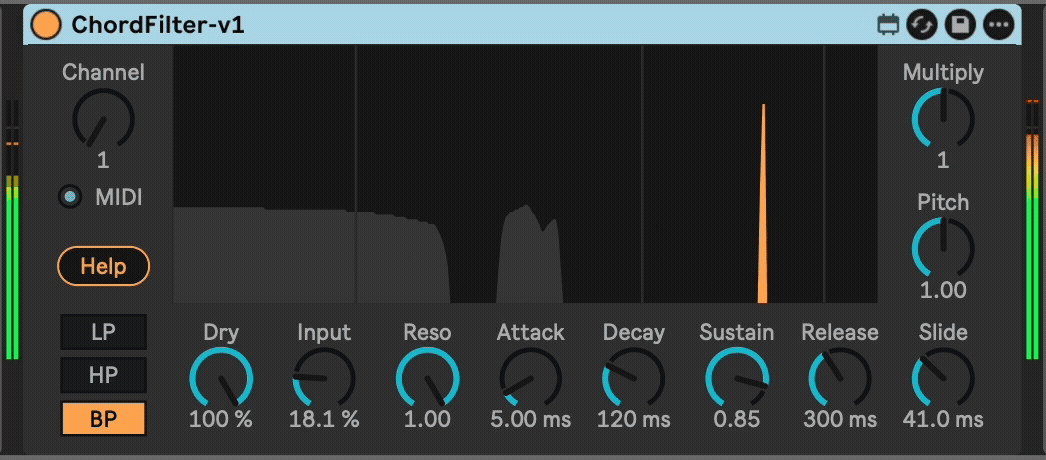
Task: Select the LP filter mode
Action: [x=103, y=333]
